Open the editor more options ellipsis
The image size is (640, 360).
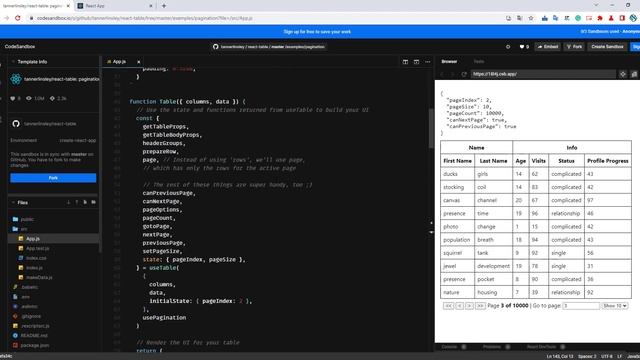point(428,62)
